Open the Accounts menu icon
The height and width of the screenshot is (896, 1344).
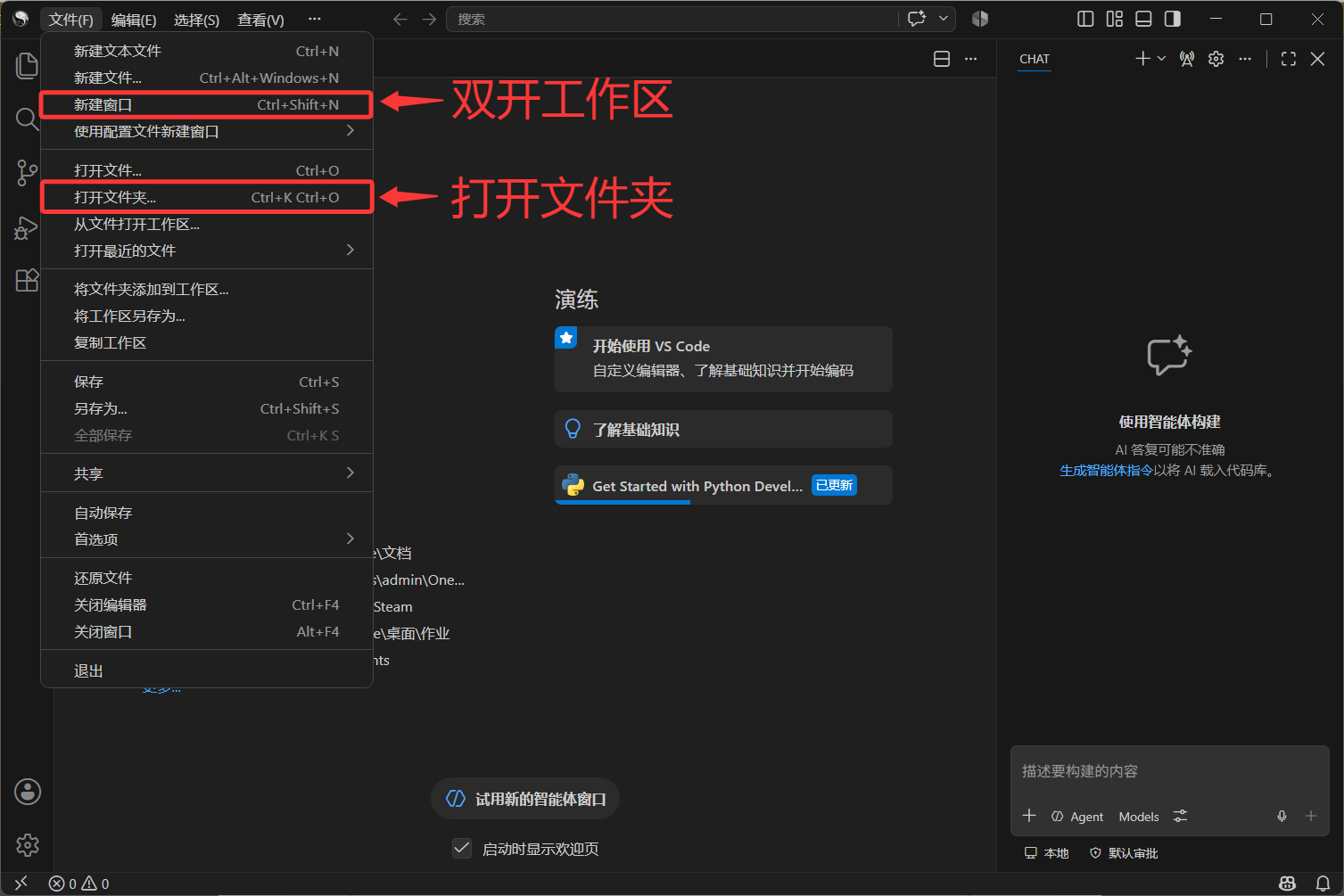(28, 792)
